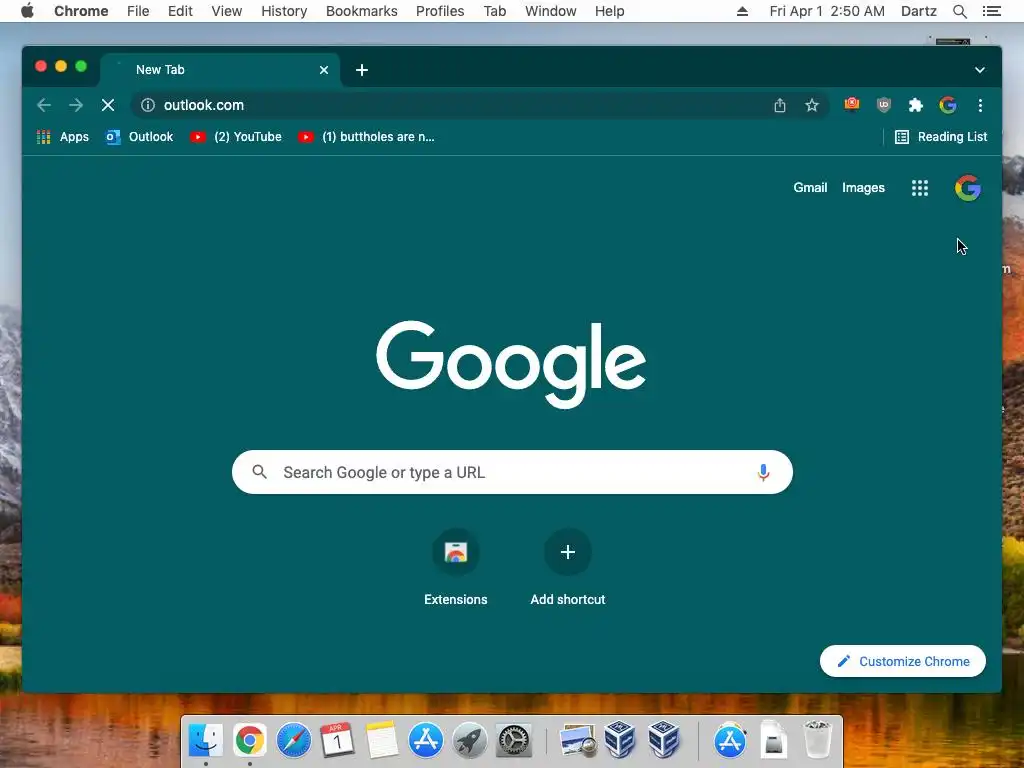
Task: Bookmark this tab with the star icon
Action: [812, 105]
